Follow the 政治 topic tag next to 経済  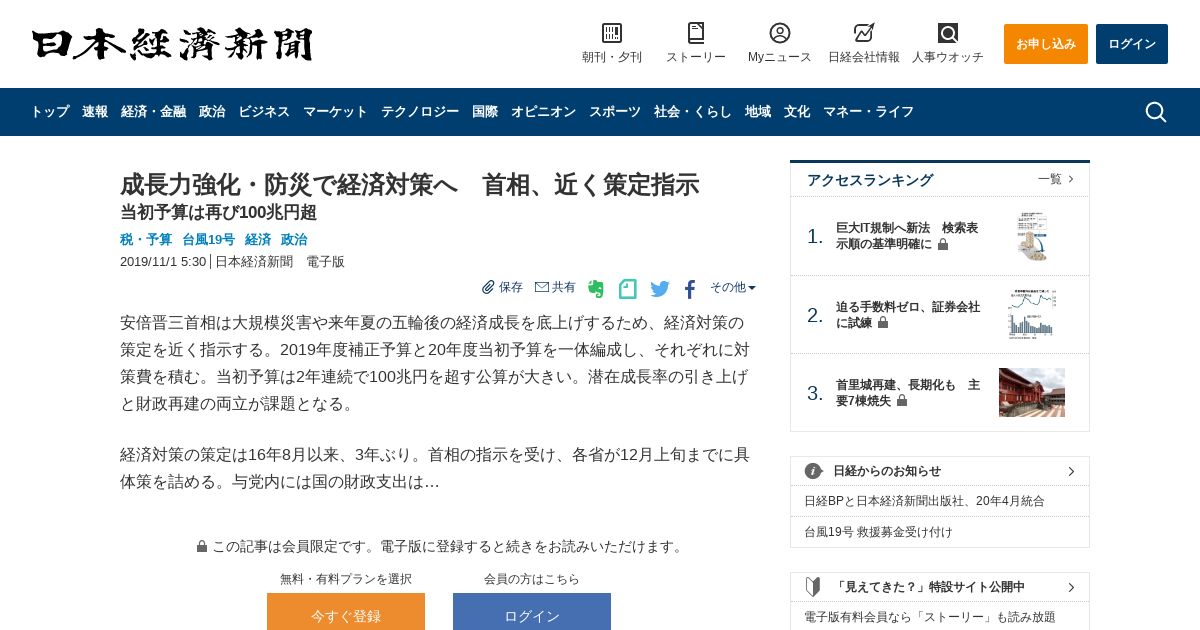(294, 240)
